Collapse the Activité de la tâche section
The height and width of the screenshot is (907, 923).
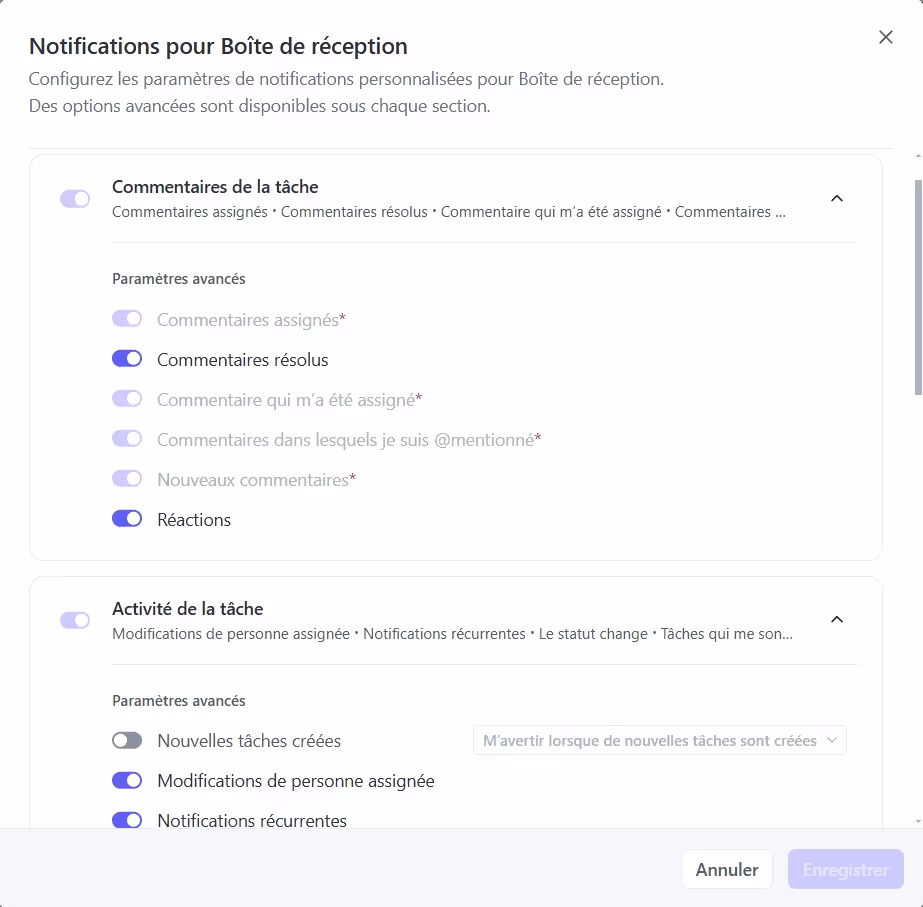[x=837, y=619]
